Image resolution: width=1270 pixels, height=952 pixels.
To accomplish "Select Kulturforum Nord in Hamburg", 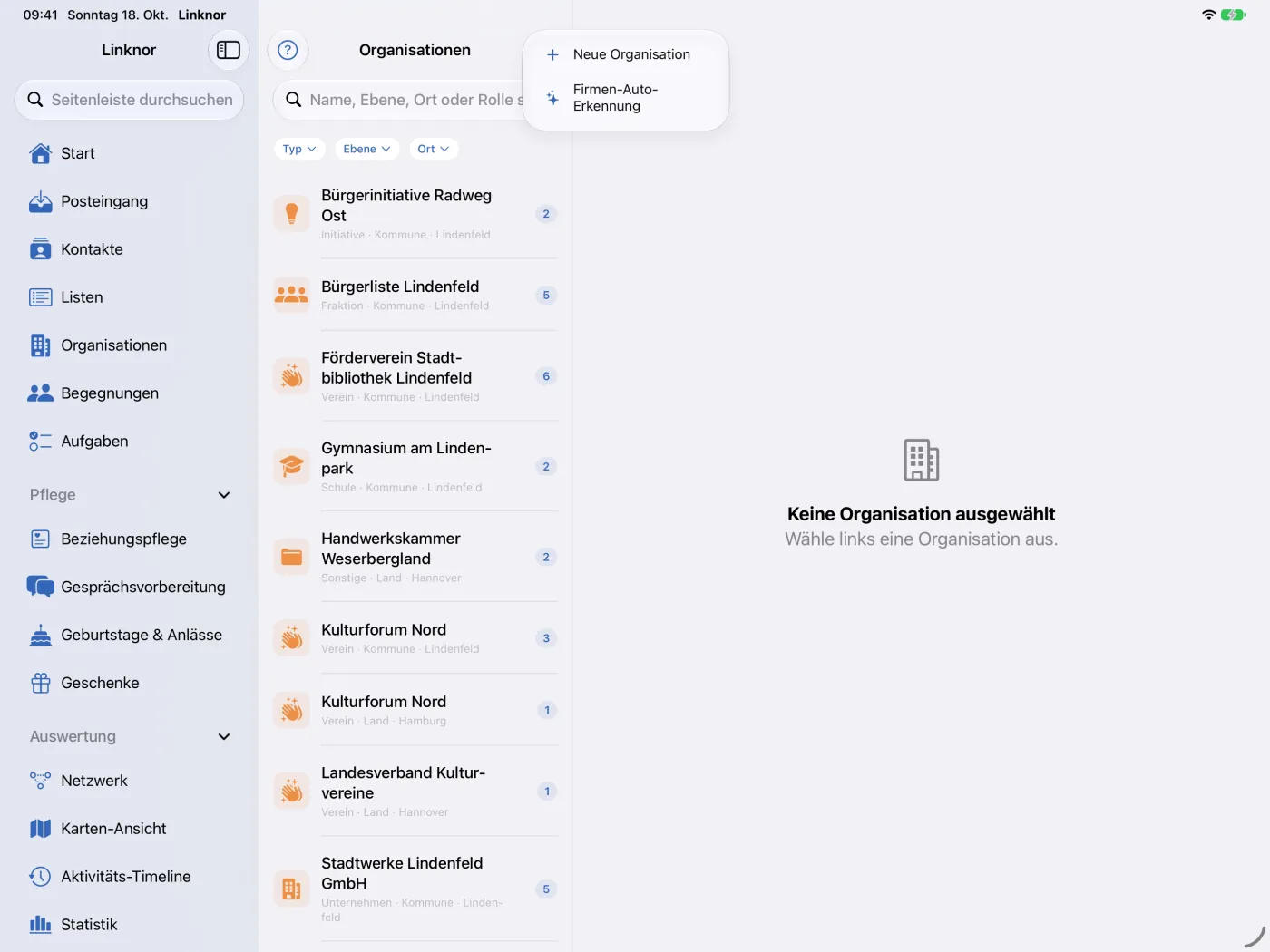I will click(x=415, y=710).
